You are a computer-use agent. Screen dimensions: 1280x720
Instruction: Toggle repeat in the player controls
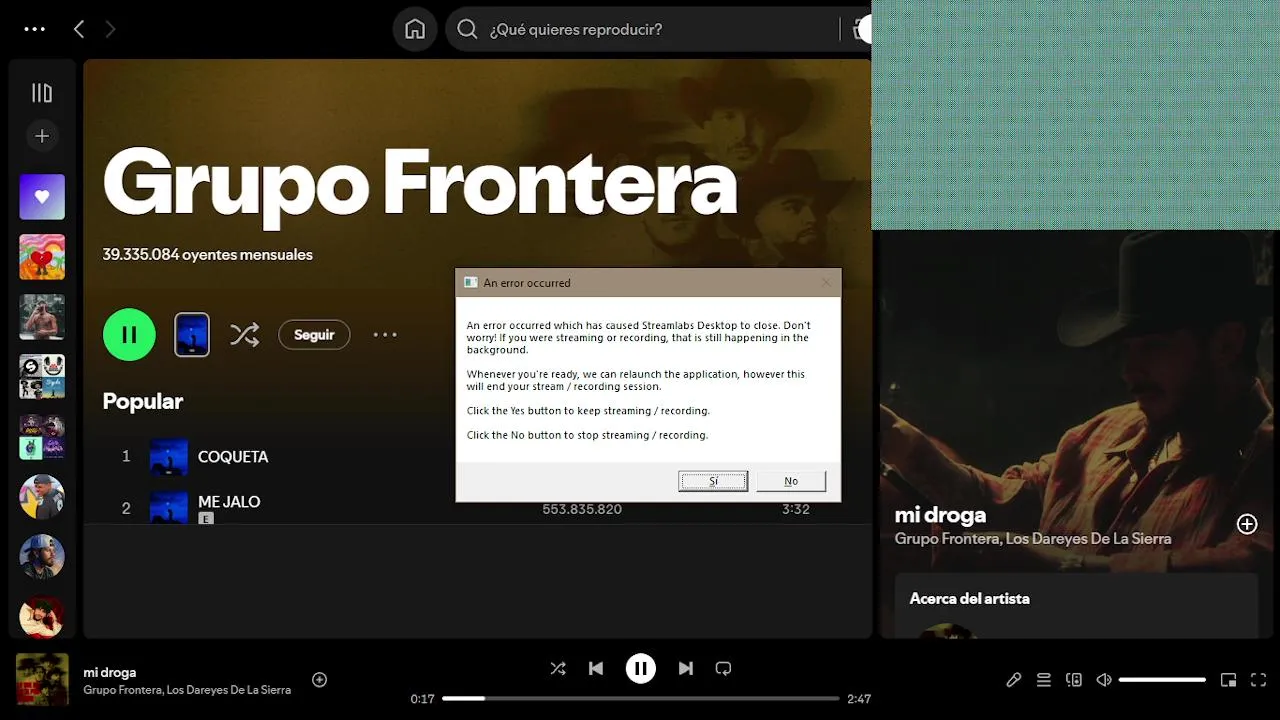click(724, 668)
